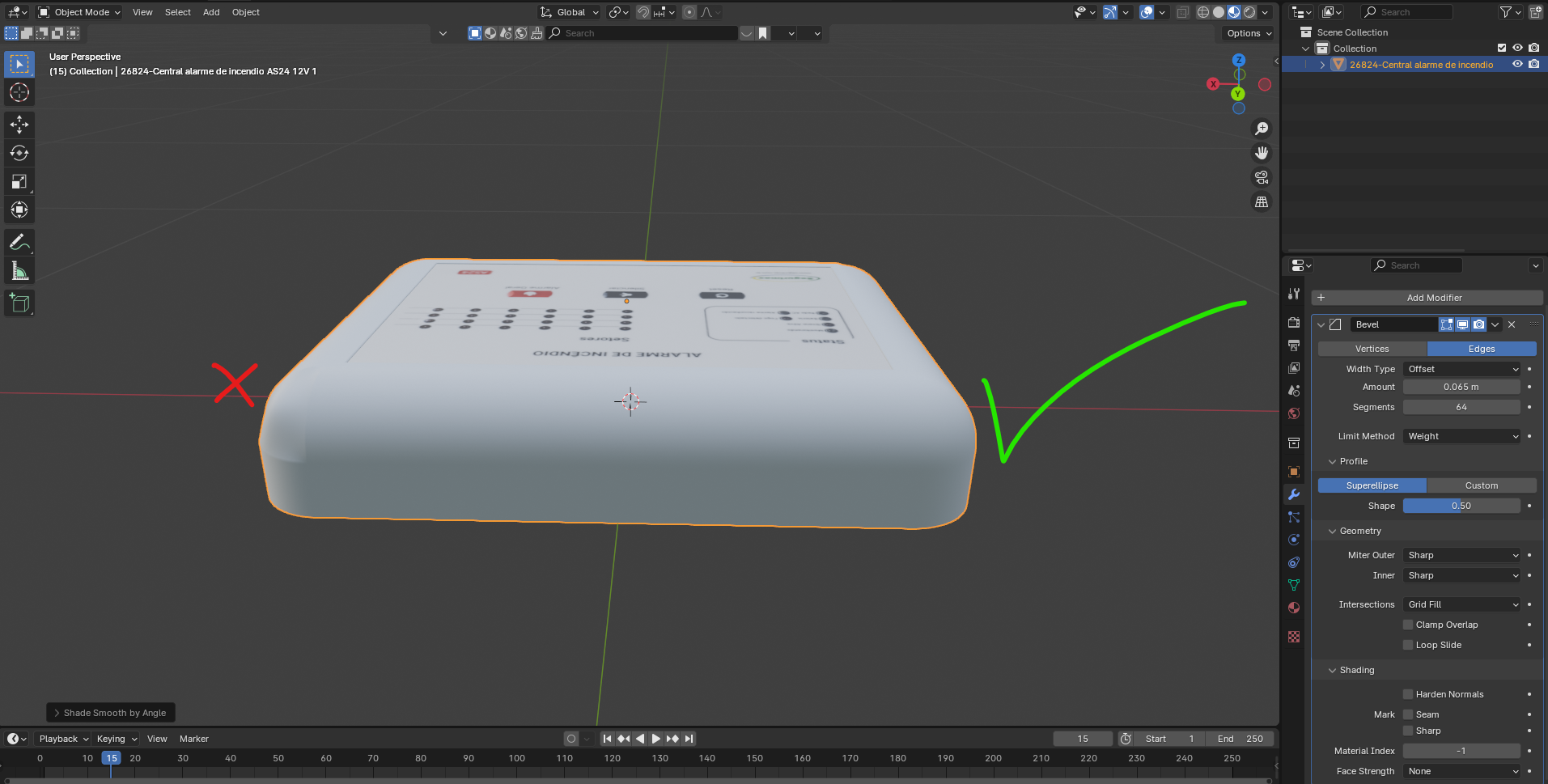Click the Play animation button

pos(656,739)
